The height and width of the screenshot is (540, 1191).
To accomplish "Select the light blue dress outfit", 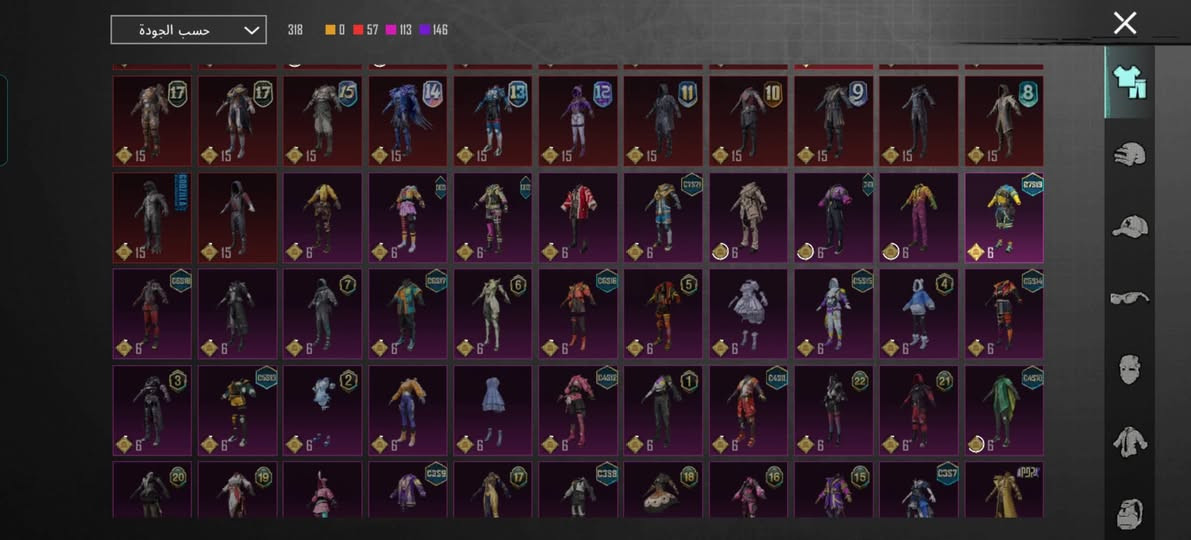I will (x=493, y=410).
